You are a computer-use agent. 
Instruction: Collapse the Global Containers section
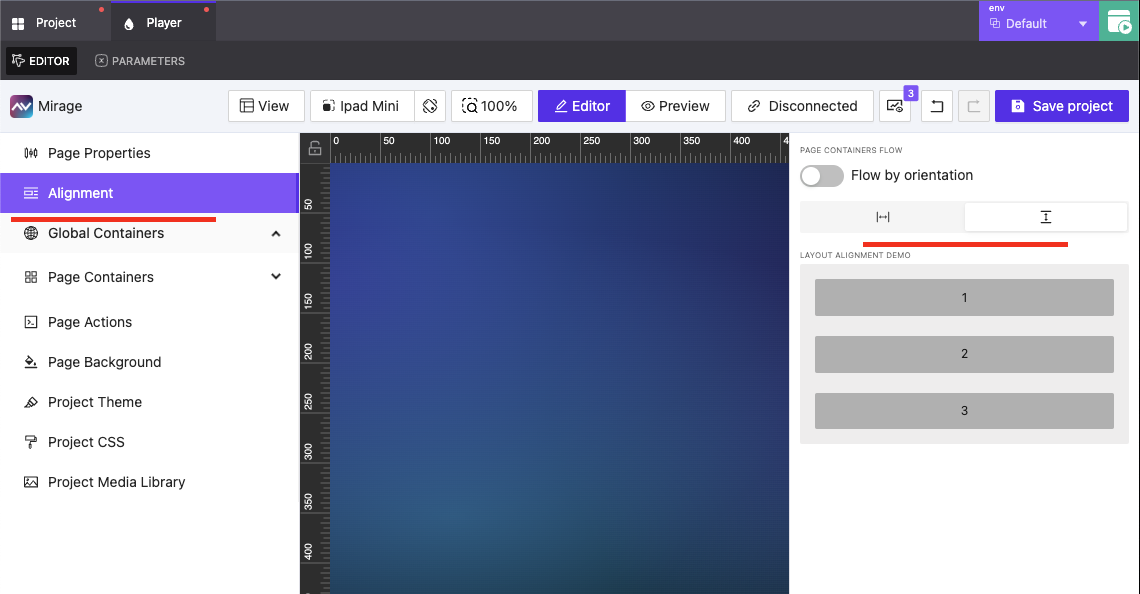tap(275, 232)
